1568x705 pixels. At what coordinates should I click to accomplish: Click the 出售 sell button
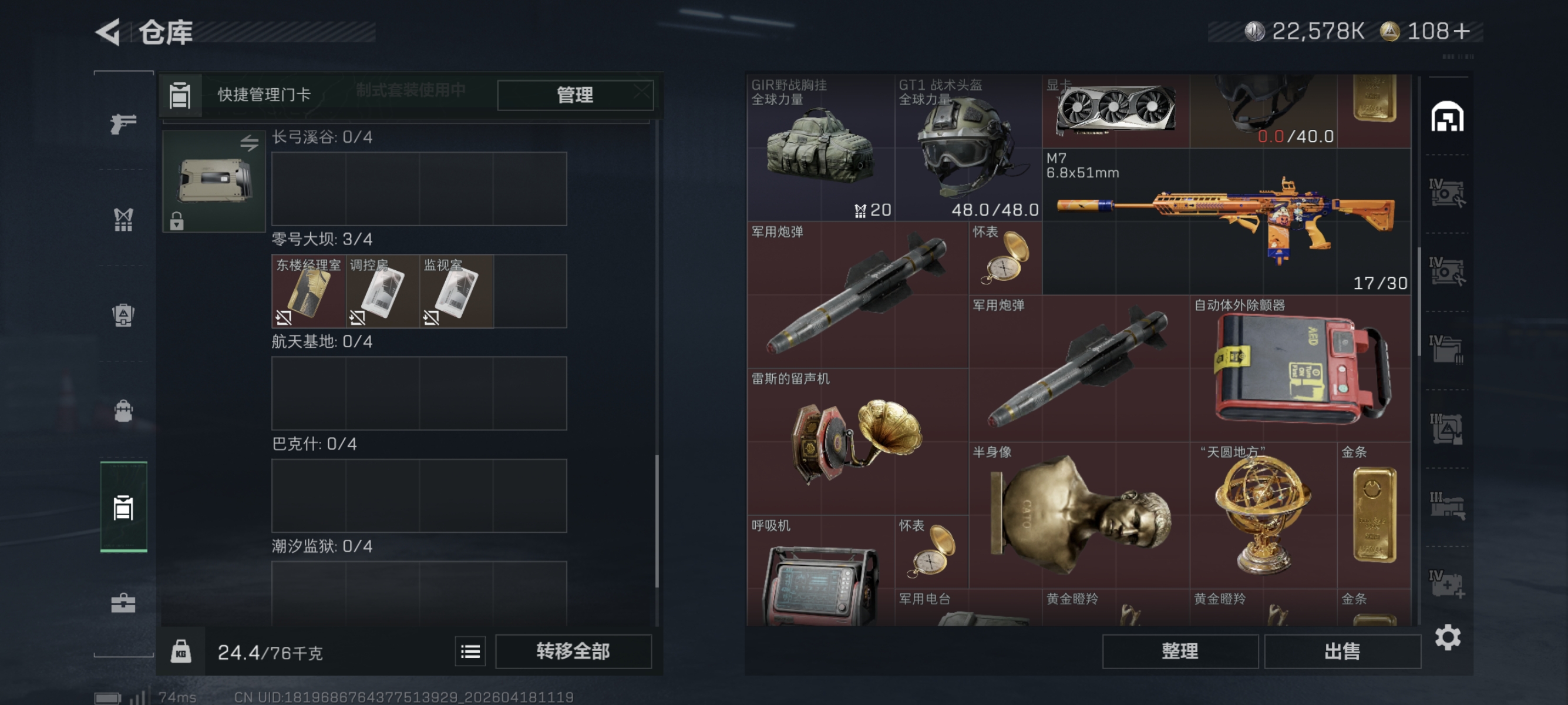point(1342,652)
